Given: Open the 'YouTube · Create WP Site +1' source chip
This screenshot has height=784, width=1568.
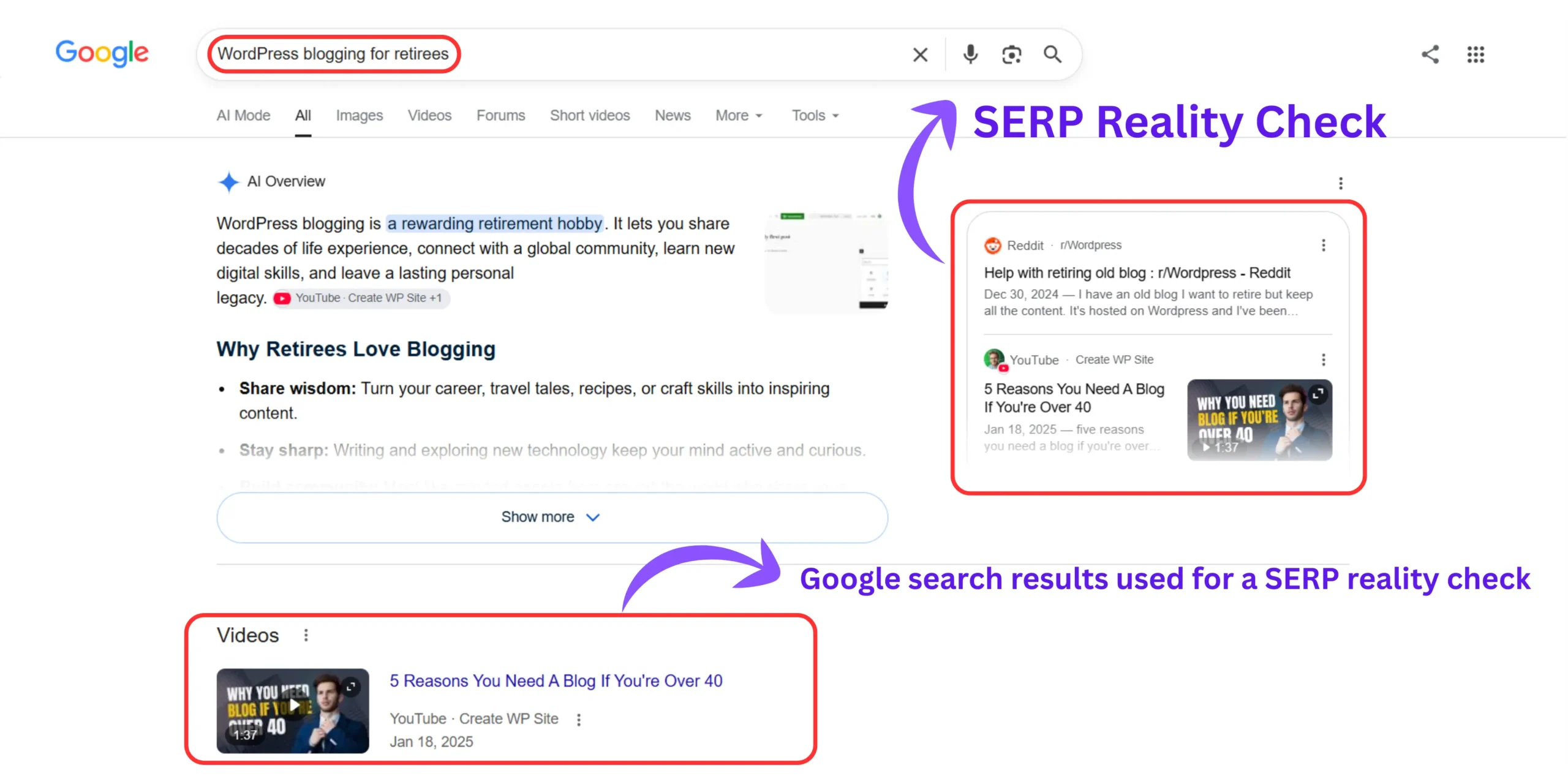Looking at the screenshot, I should pos(361,298).
